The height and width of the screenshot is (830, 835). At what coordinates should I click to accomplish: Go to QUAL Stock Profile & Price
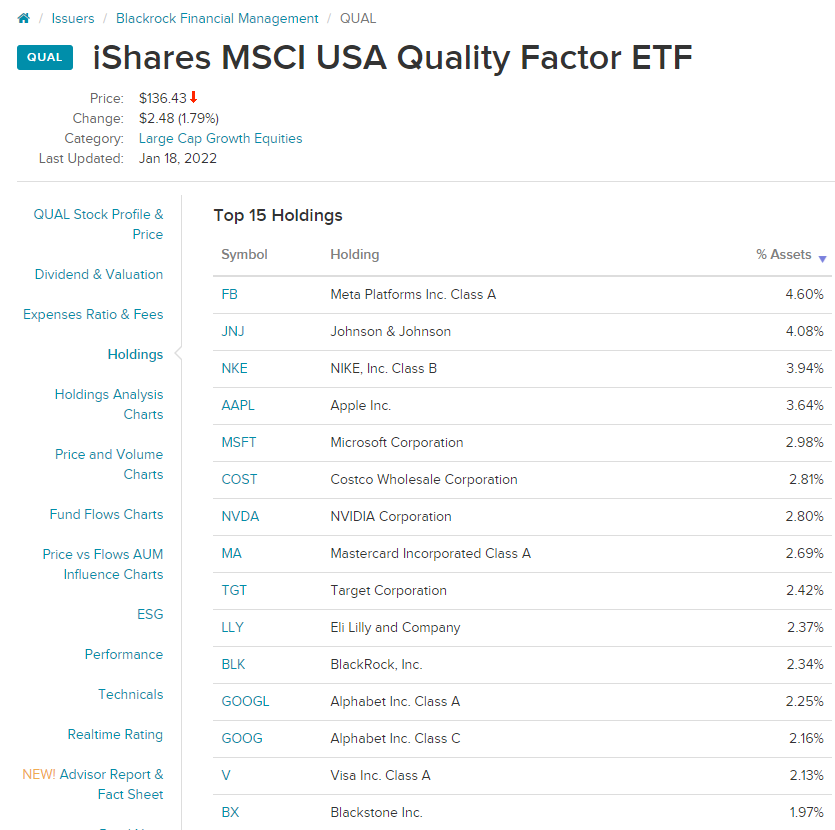[98, 224]
